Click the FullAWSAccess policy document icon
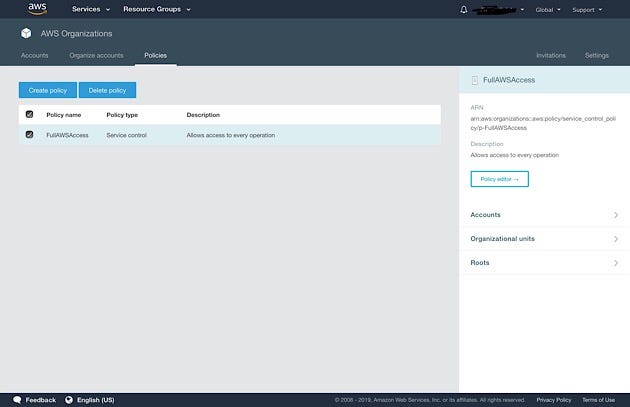Image resolution: width=630 pixels, height=407 pixels. (475, 80)
